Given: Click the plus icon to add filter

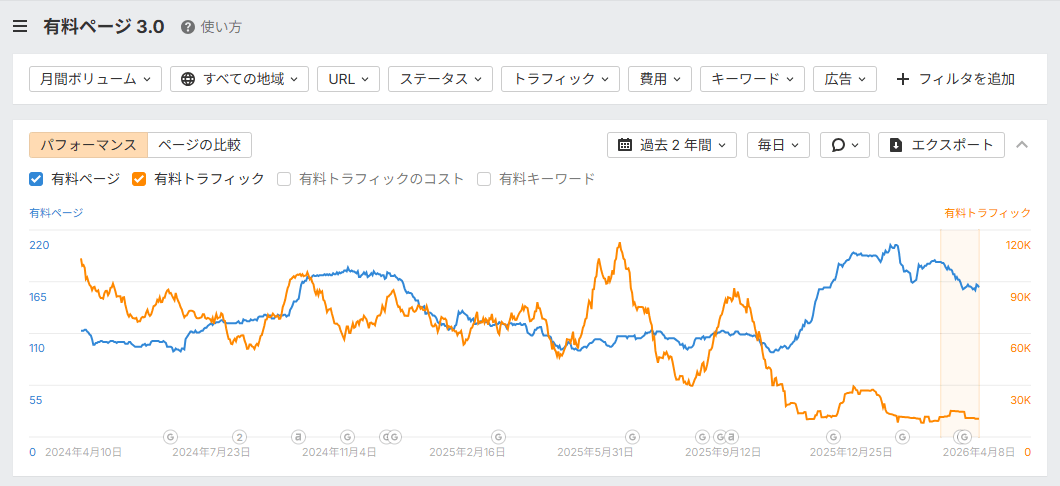Looking at the screenshot, I should pyautogui.click(x=903, y=79).
